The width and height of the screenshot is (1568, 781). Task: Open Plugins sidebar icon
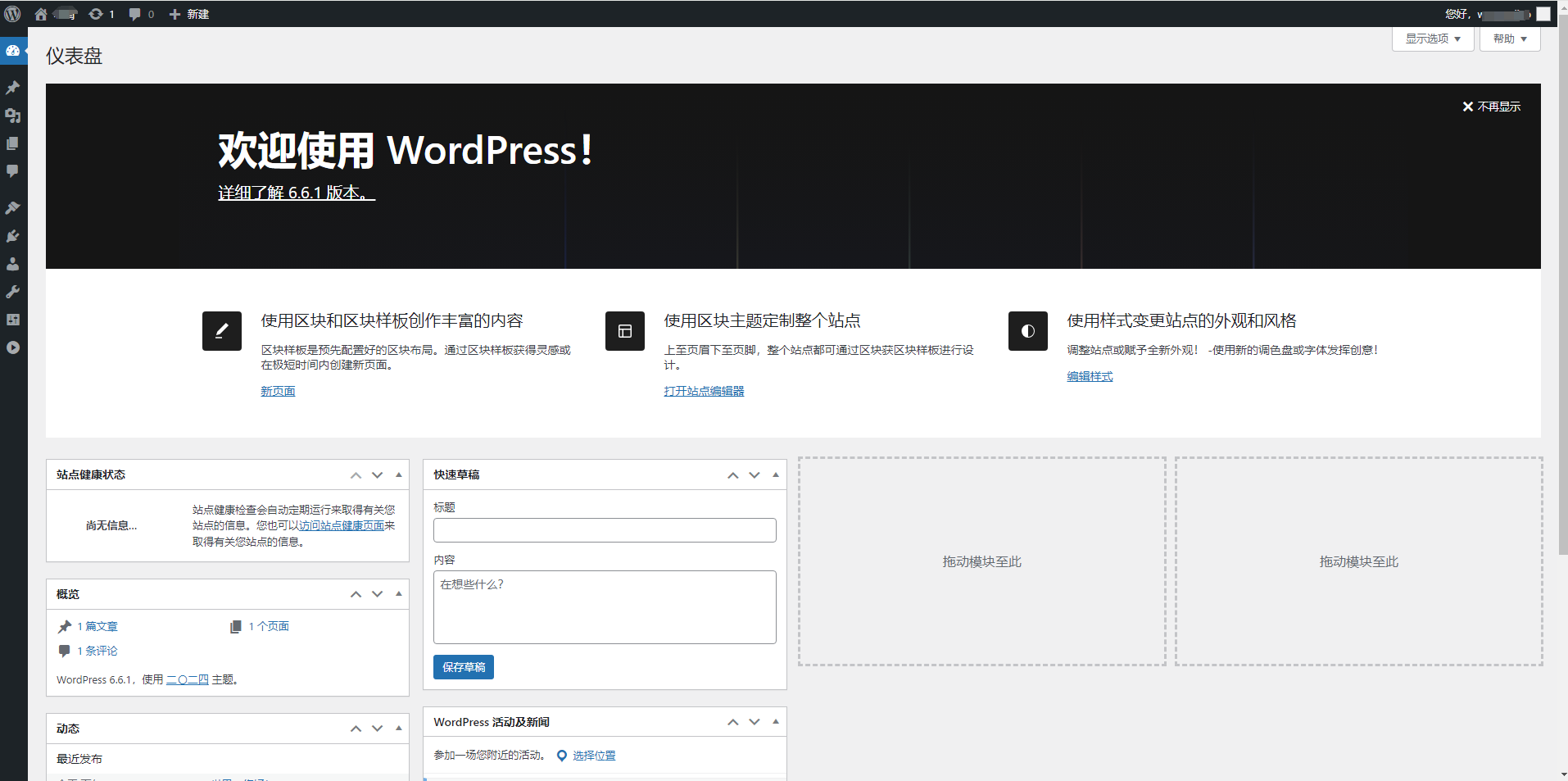[13, 236]
